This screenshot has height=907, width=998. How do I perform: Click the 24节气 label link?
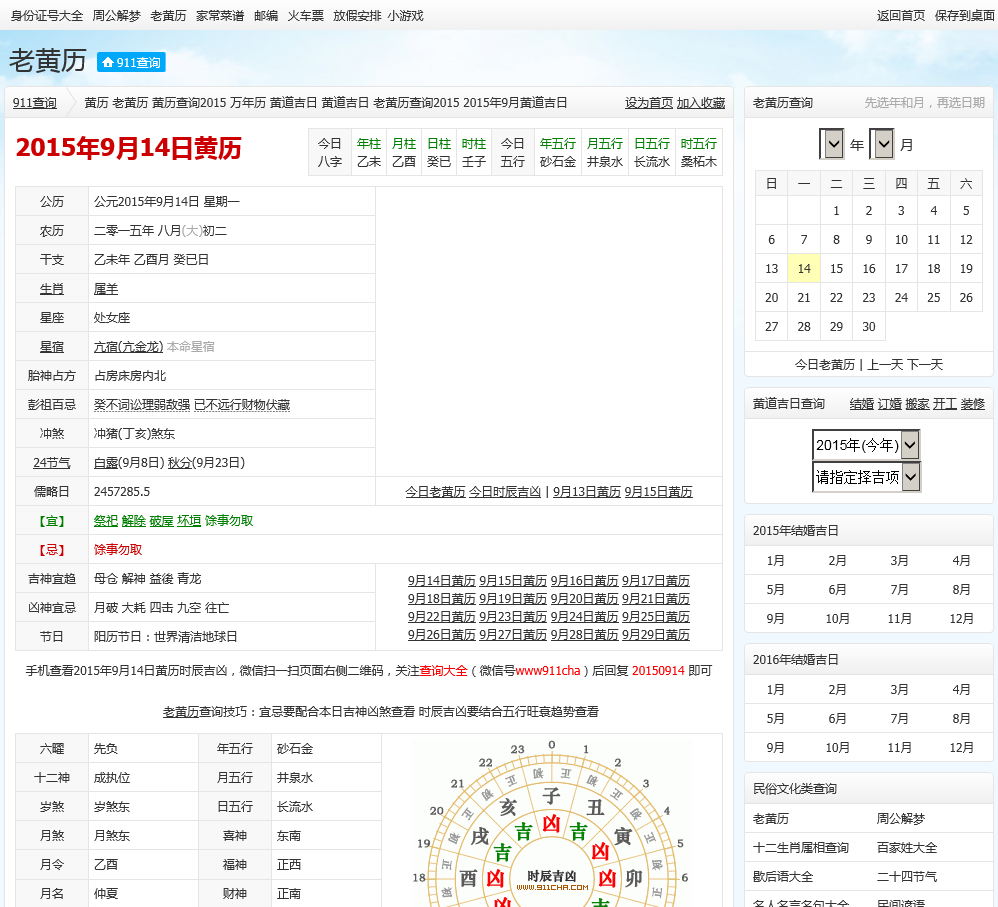pyautogui.click(x=52, y=463)
